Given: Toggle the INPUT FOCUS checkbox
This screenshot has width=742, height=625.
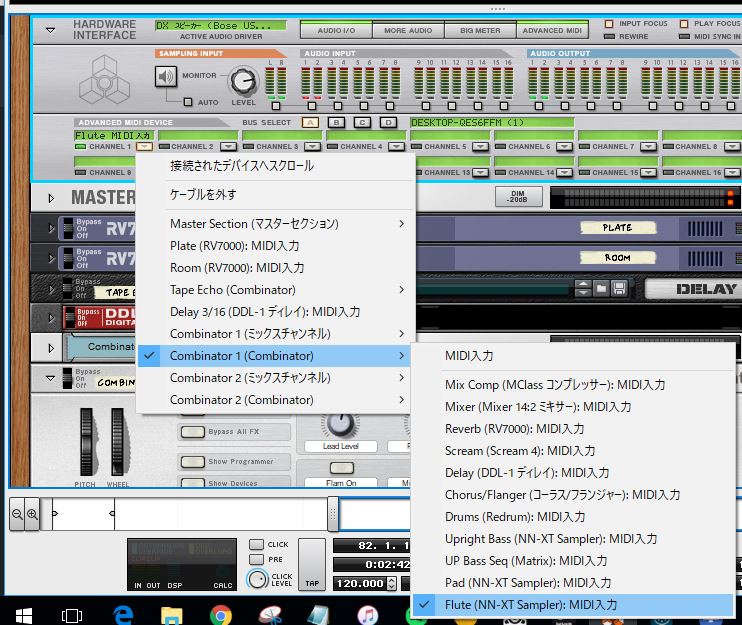Looking at the screenshot, I should 609,24.
